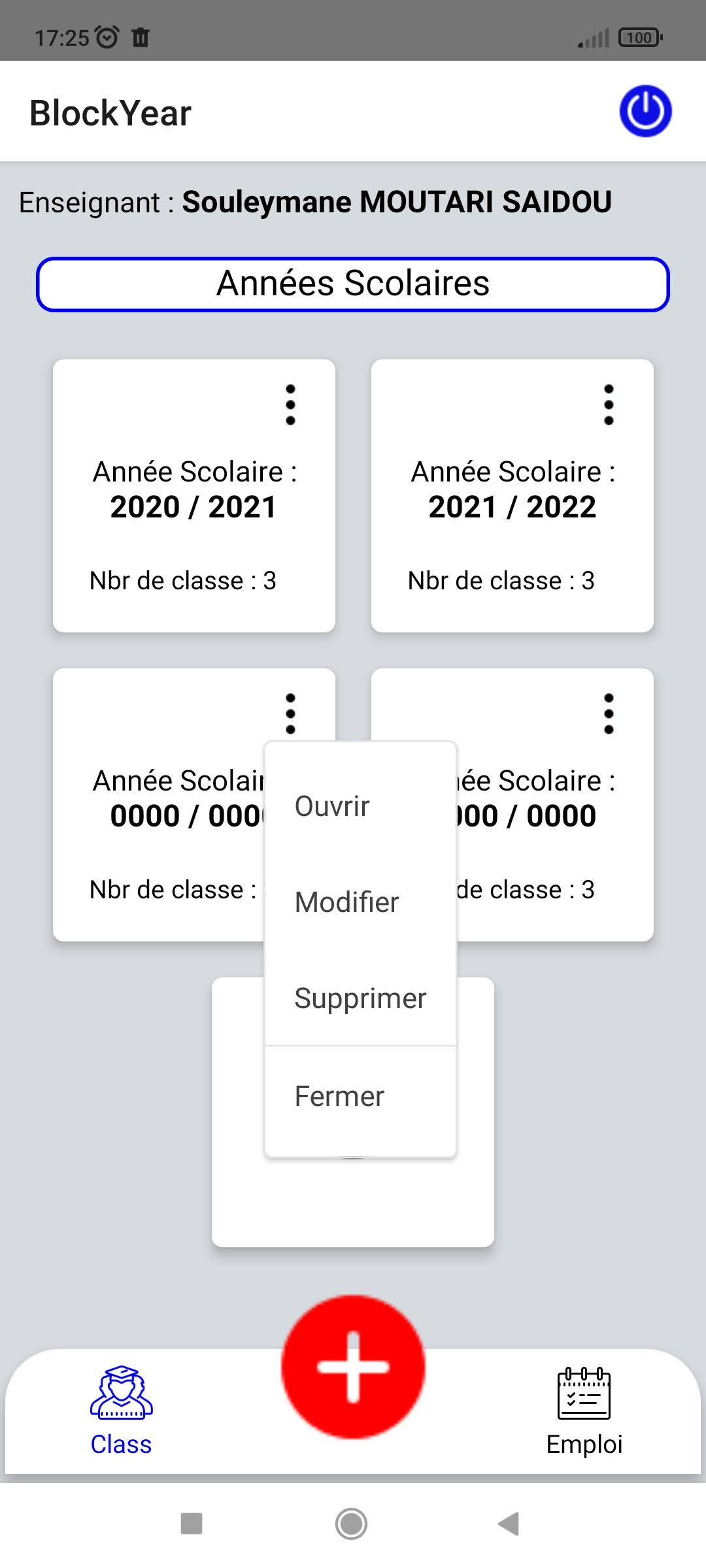Screen dimensions: 706x1568
Task: Open the Class tab graduate icon
Action: coord(122,1393)
